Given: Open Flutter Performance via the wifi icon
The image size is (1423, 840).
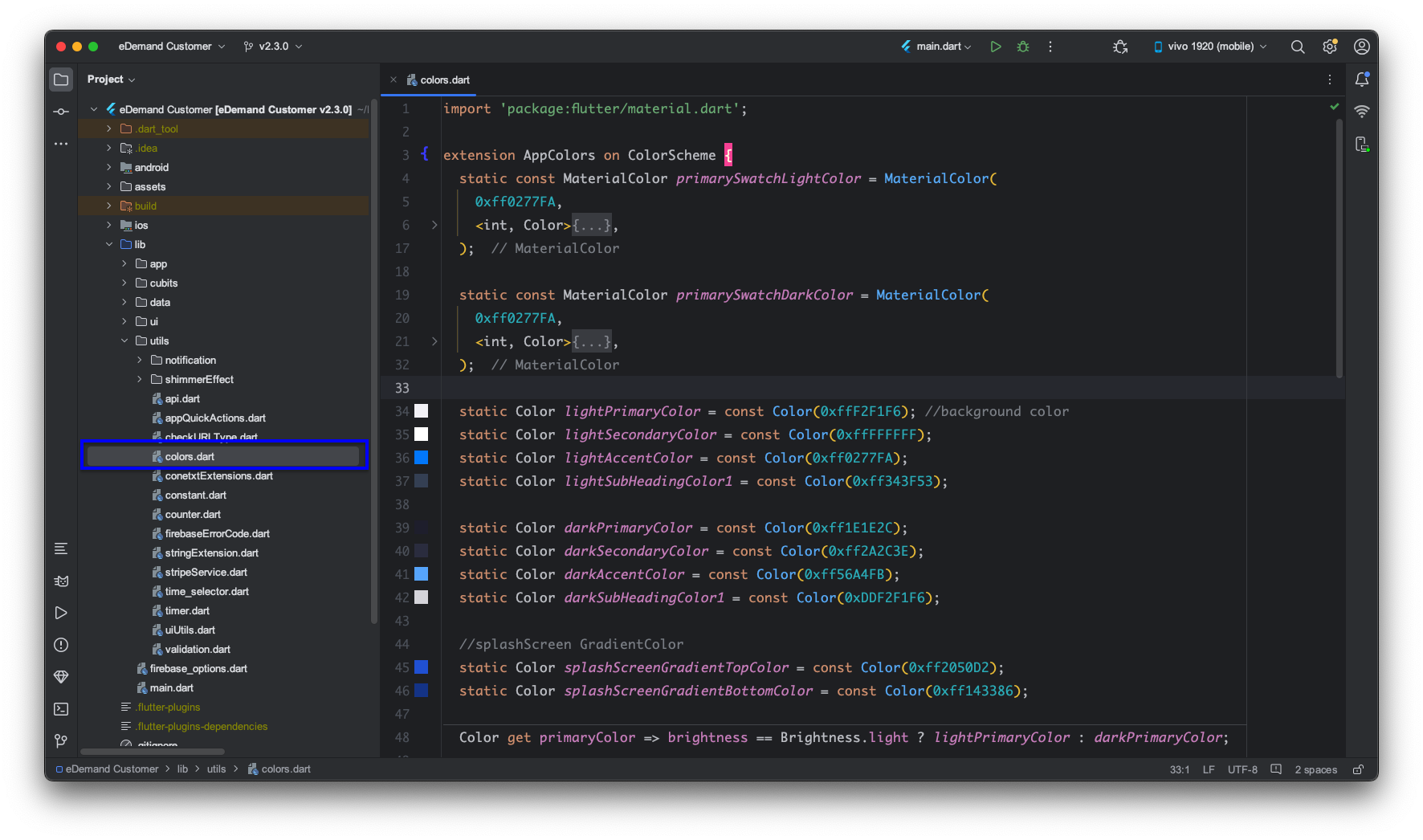Looking at the screenshot, I should (x=1362, y=111).
